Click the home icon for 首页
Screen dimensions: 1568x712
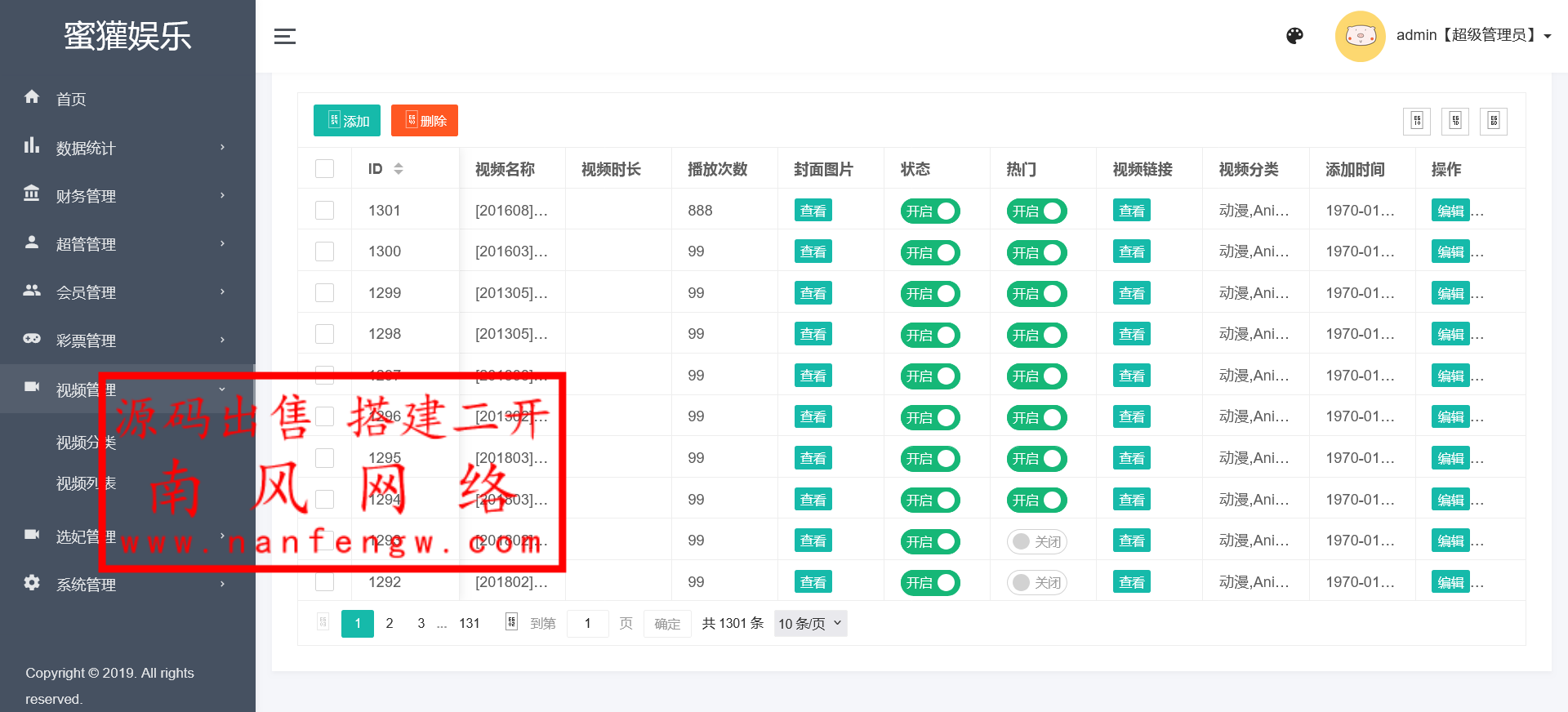32,97
